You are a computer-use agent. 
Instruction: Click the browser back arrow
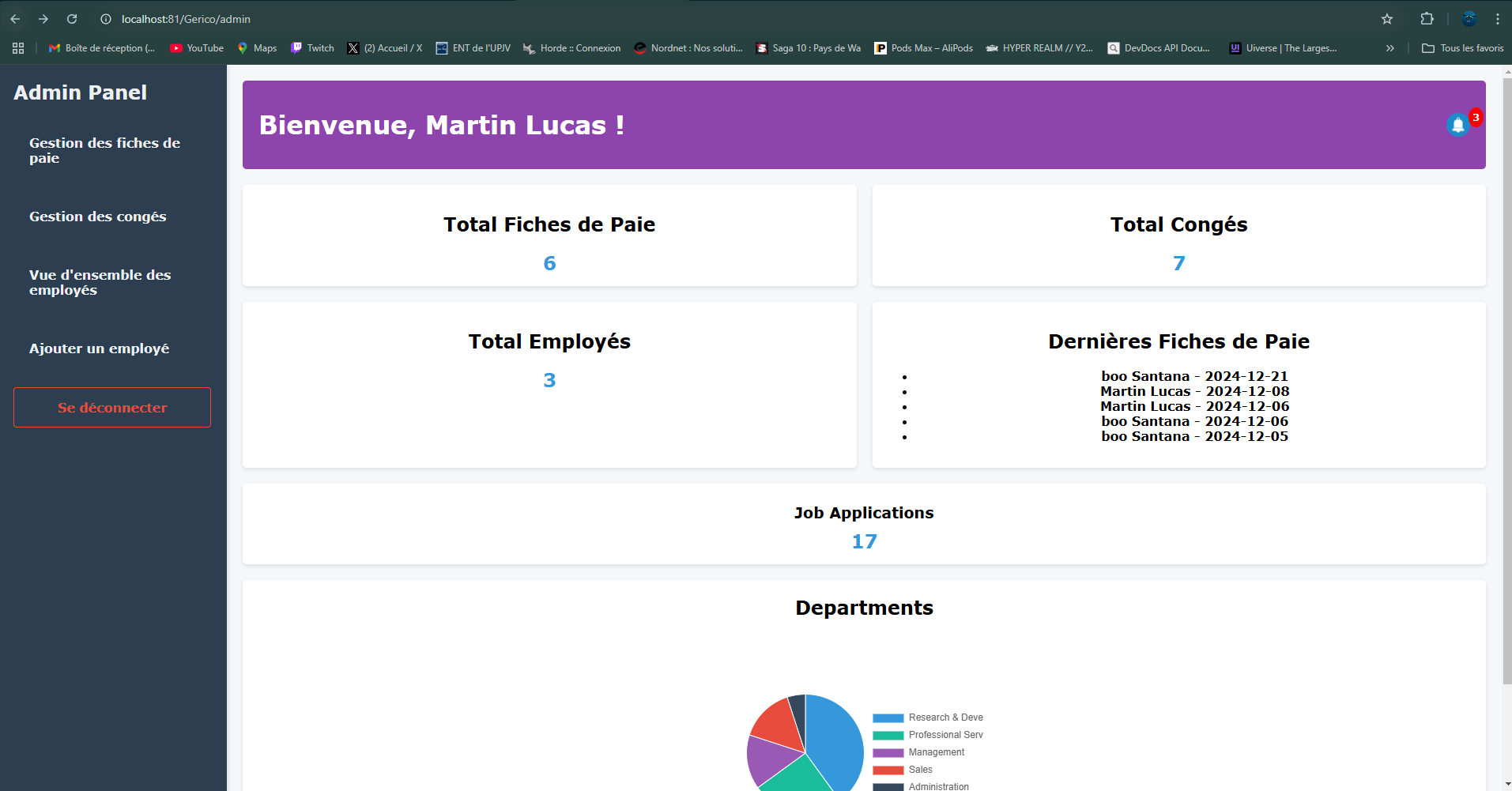[15, 19]
